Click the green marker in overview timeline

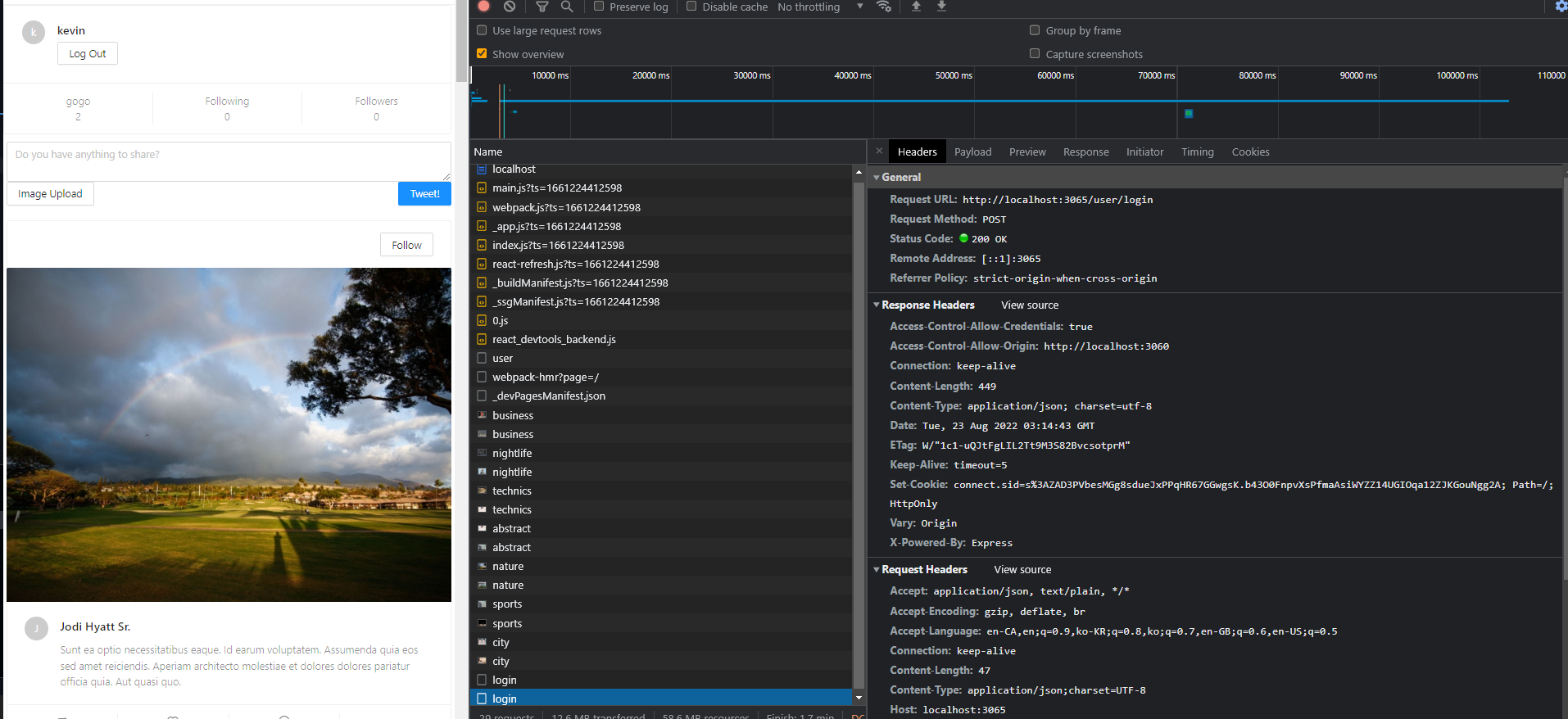point(1189,113)
